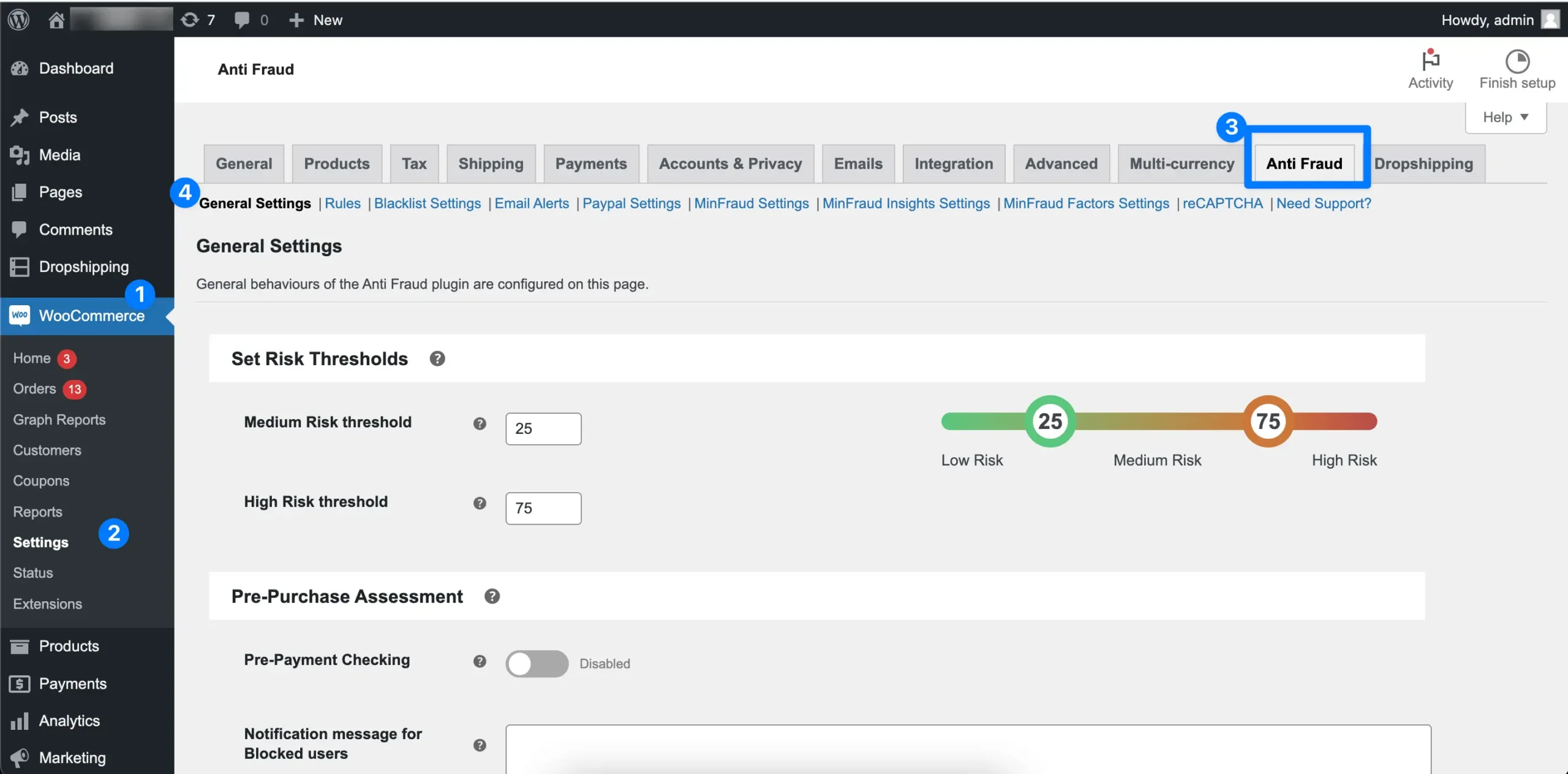Switch to the Payments settings tab
The height and width of the screenshot is (774, 1568).
click(x=590, y=164)
